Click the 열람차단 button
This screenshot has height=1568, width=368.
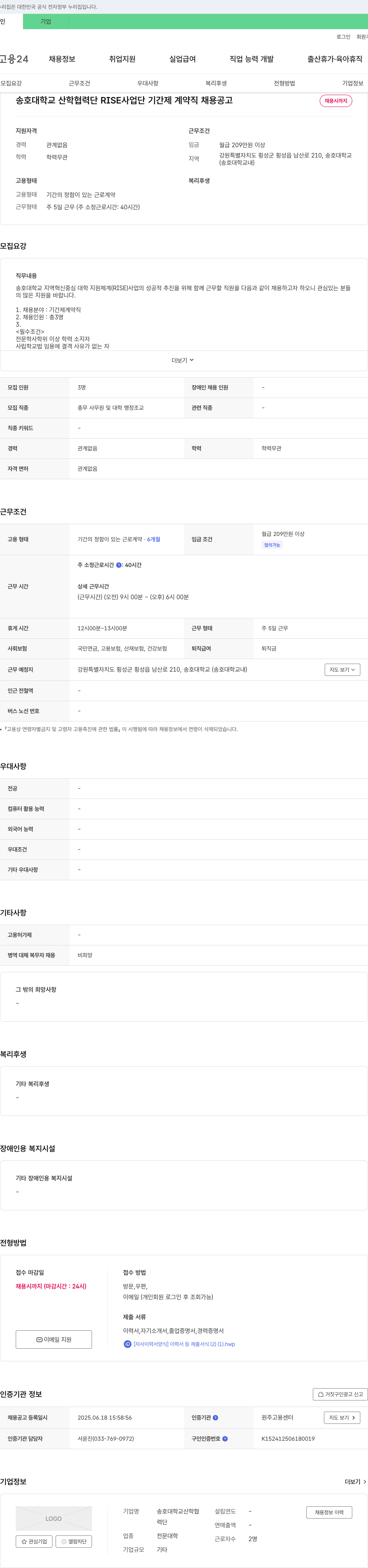click(74, 1541)
